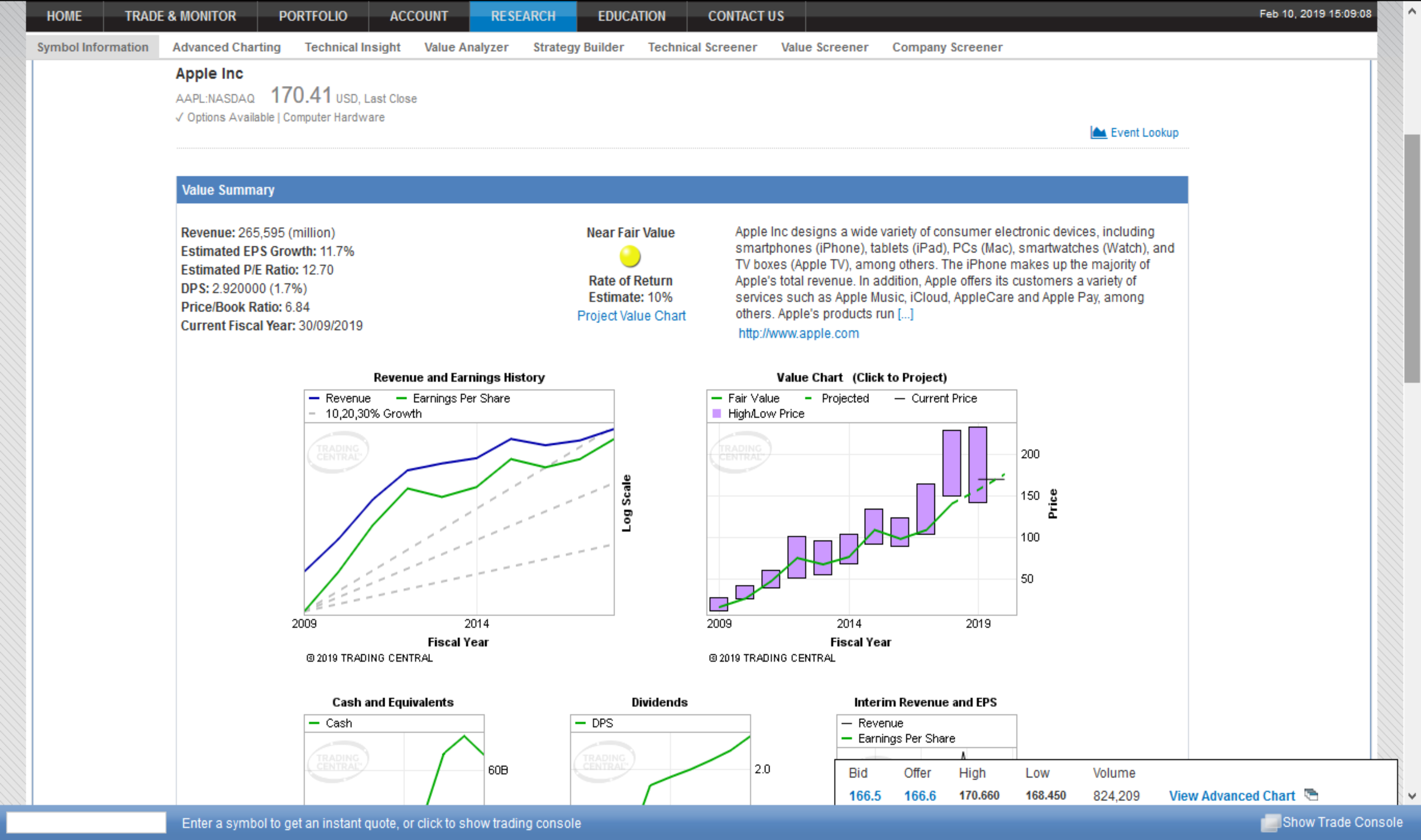Screen dimensions: 1421x840
Task: Click the High value 170.660
Action: click(979, 795)
